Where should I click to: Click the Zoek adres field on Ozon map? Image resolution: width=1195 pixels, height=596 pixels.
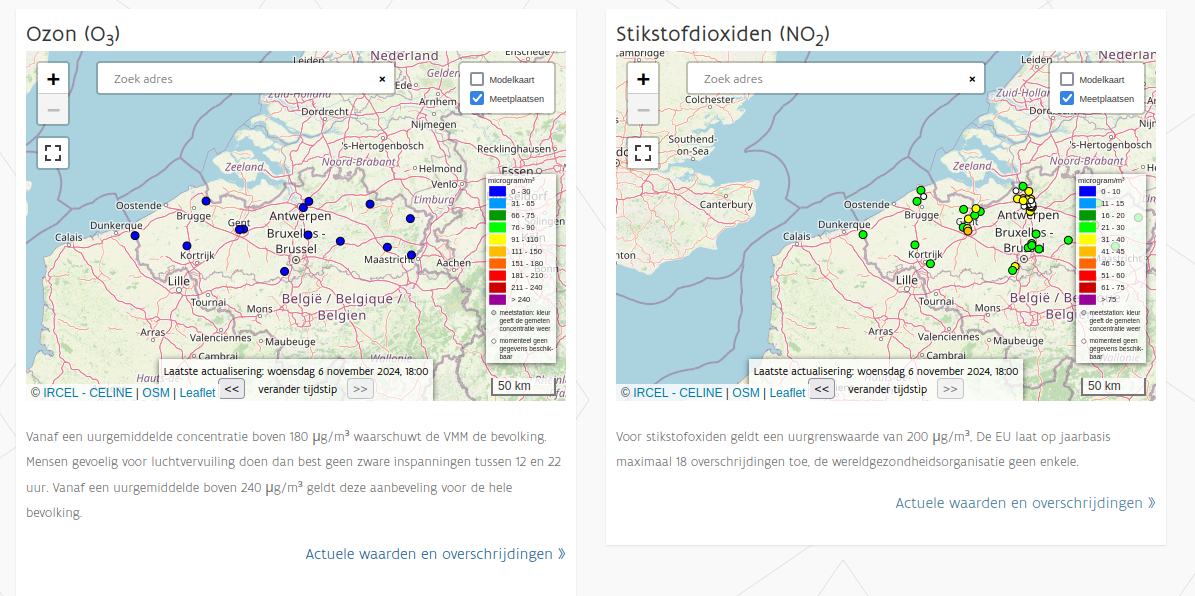click(235, 79)
